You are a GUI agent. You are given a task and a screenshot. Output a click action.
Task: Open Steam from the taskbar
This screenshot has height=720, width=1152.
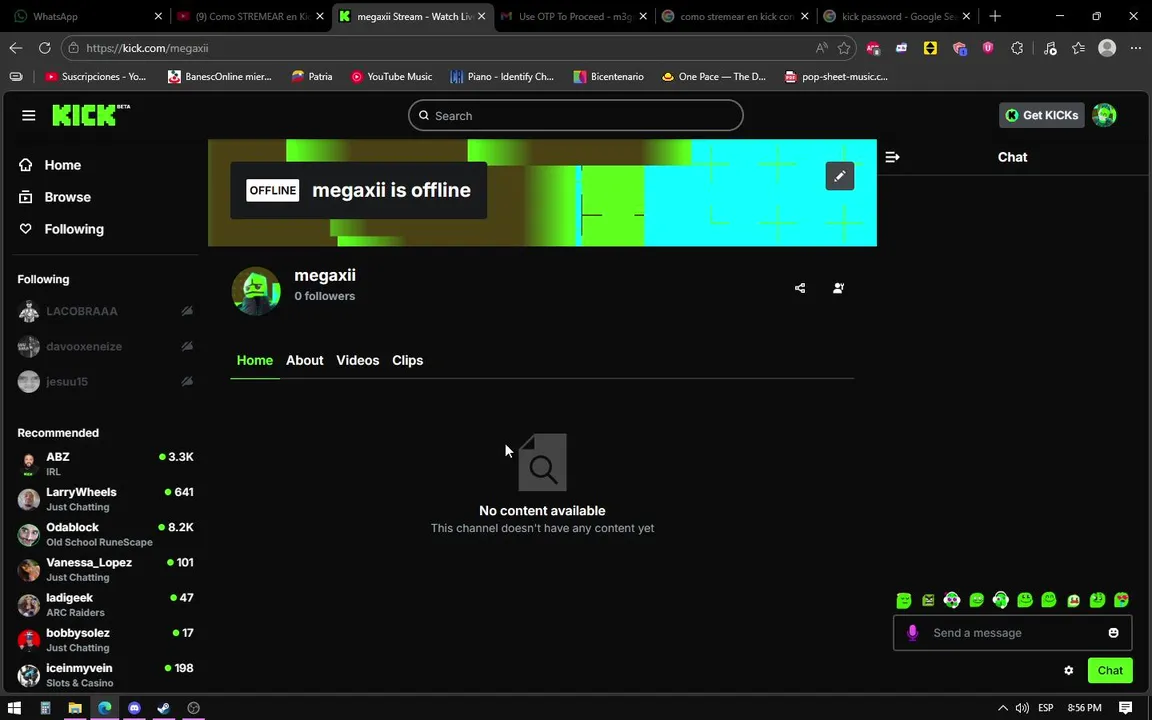click(164, 708)
